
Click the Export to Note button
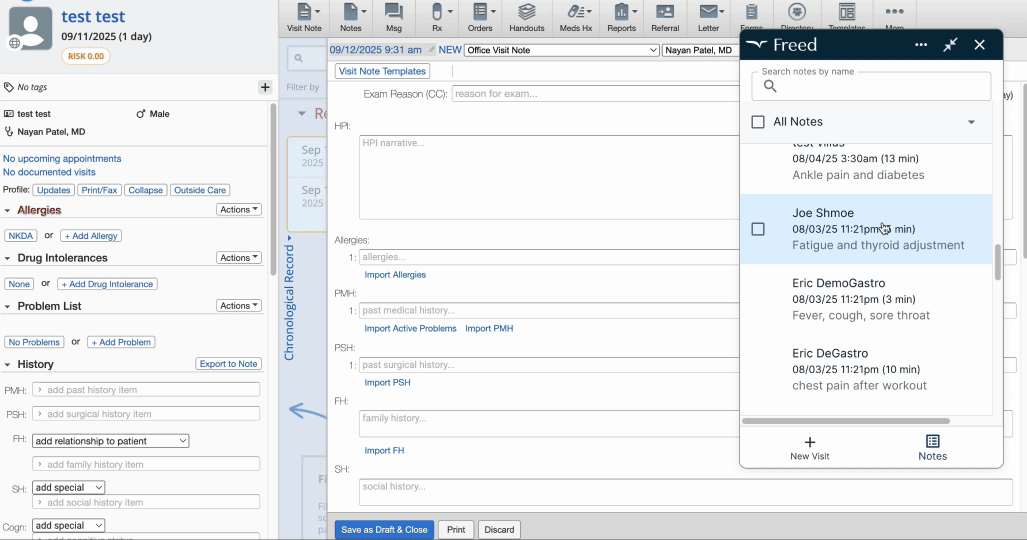point(229,364)
